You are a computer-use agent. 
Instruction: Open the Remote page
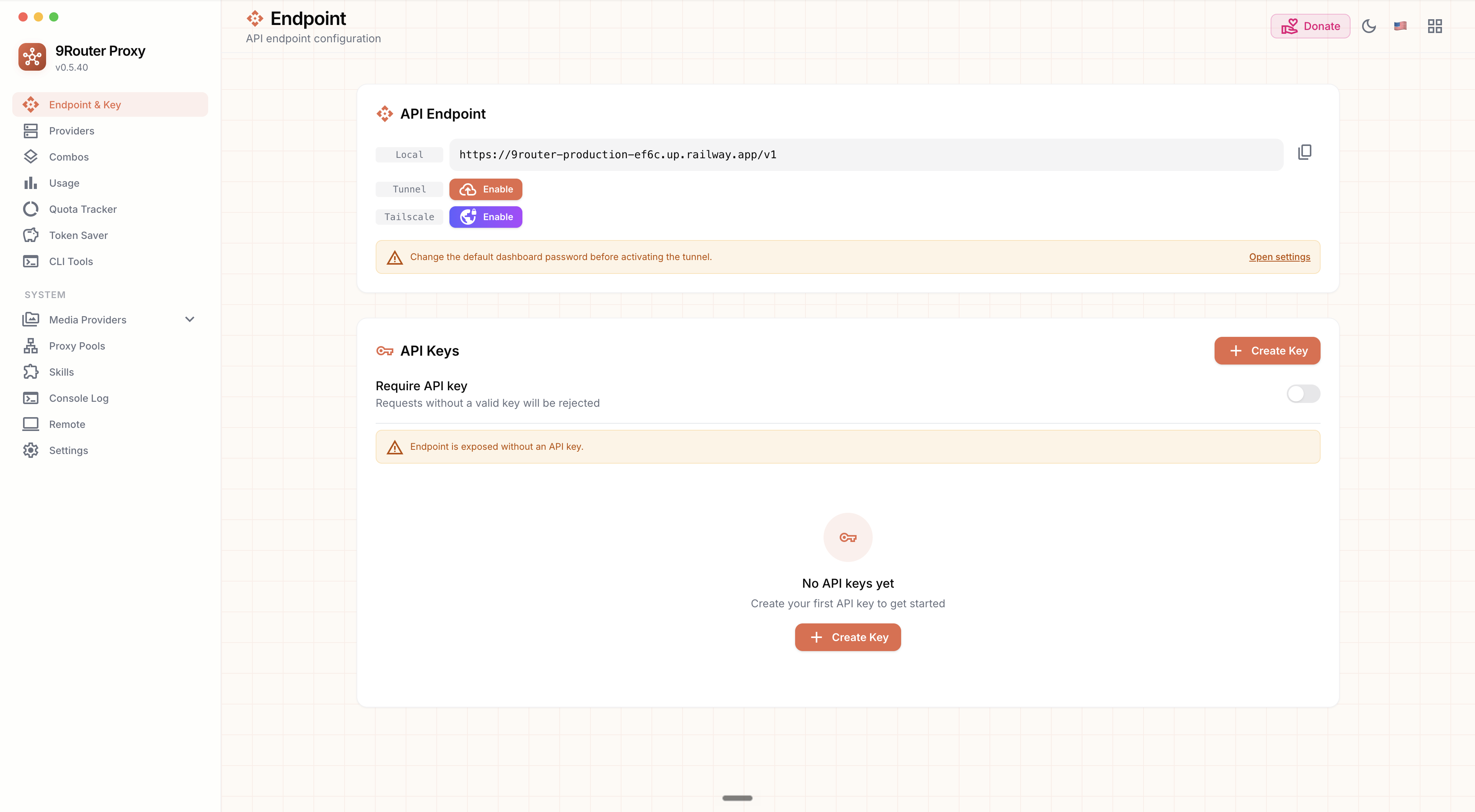[110, 424]
